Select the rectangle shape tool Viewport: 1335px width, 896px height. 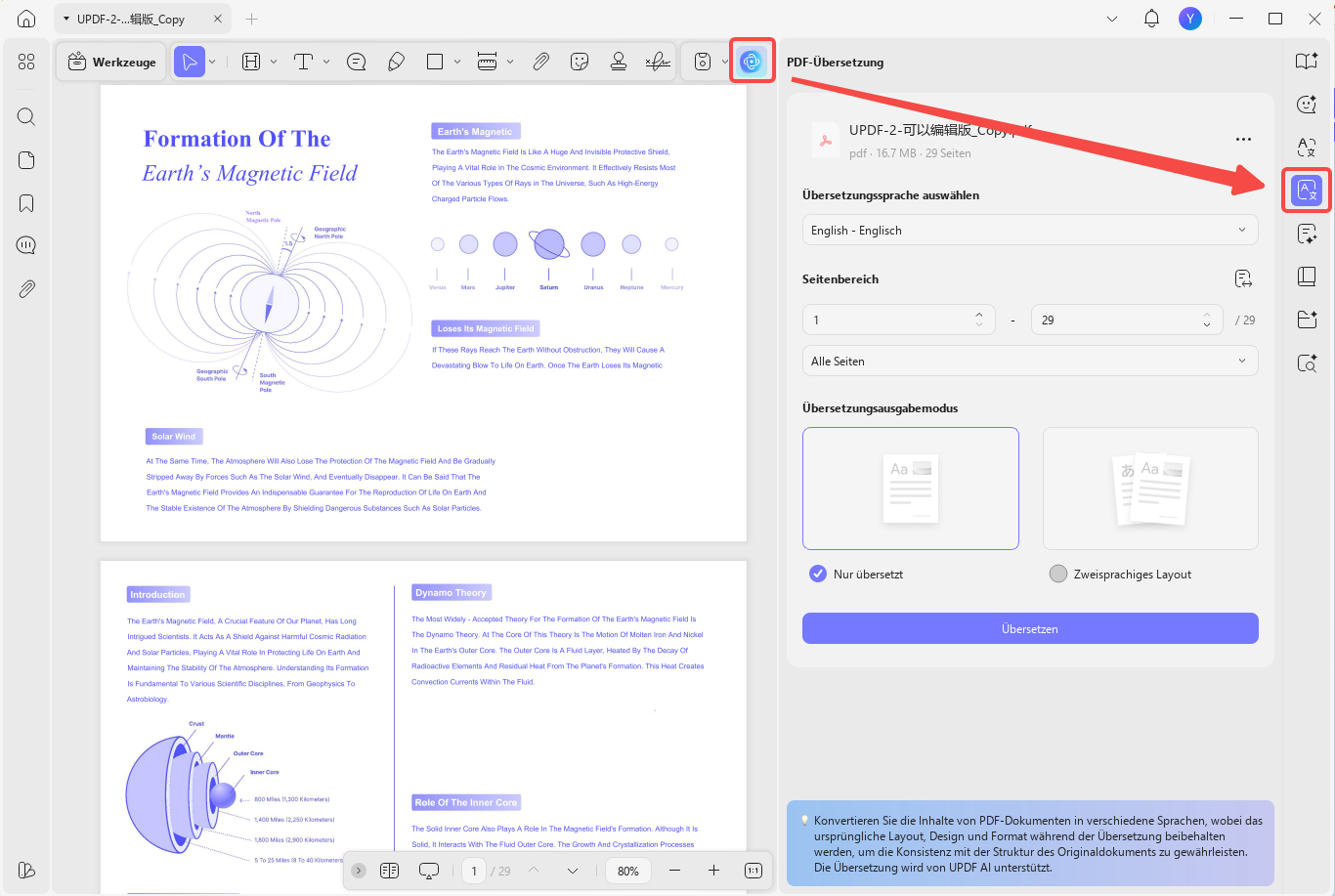pyautogui.click(x=435, y=62)
